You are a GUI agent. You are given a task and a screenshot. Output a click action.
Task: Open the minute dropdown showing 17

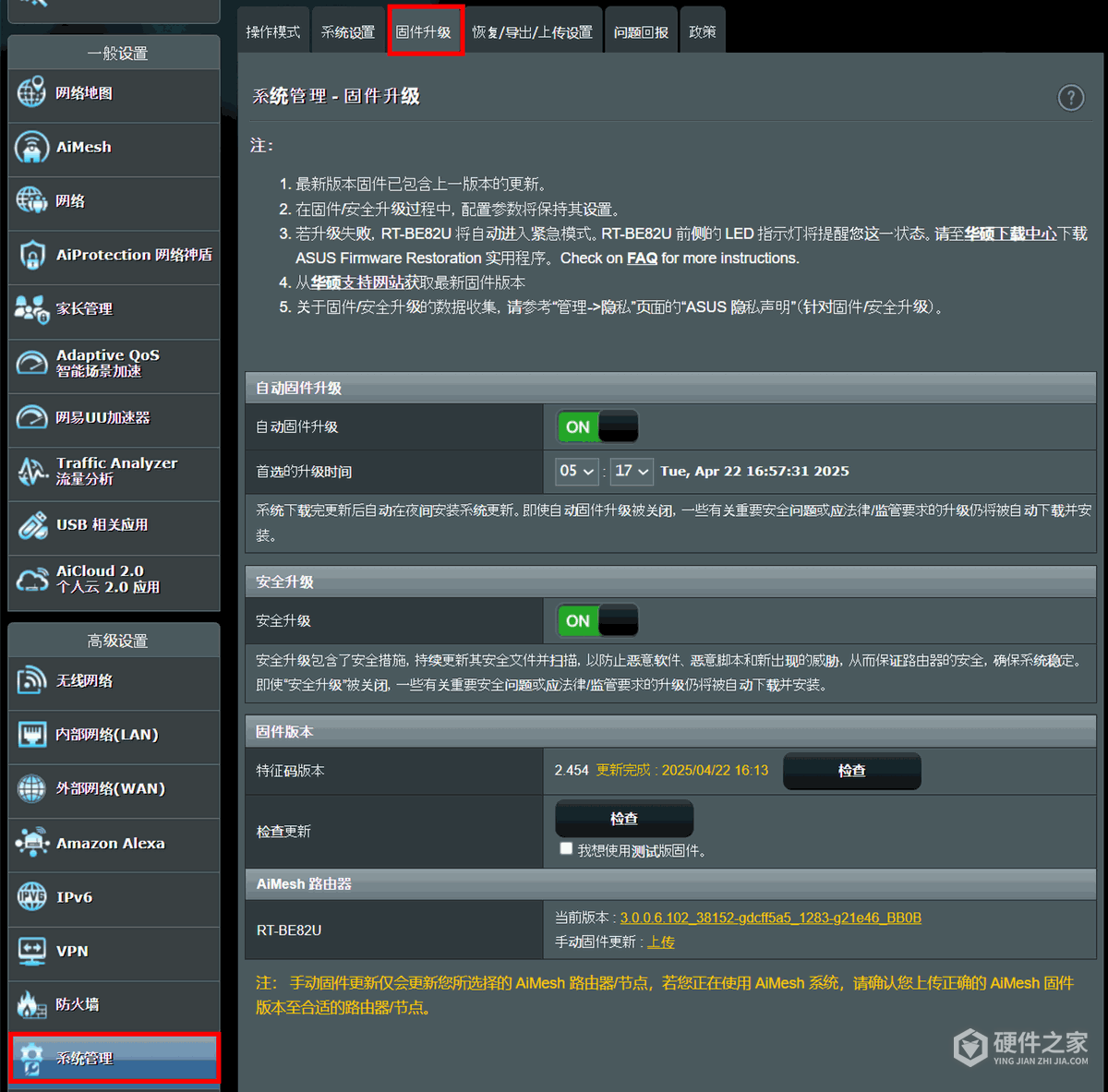632,471
